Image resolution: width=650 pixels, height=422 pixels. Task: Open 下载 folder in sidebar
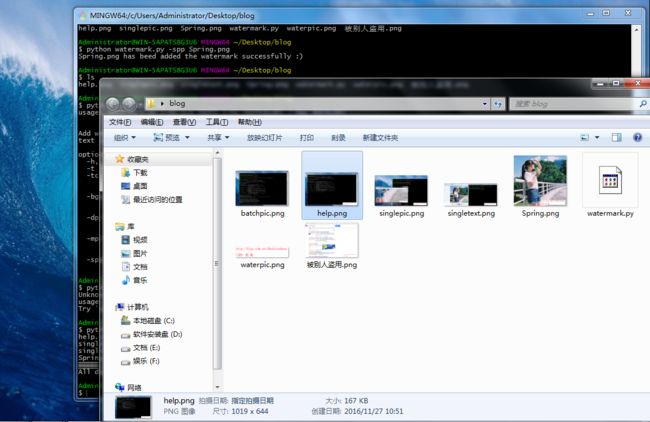pyautogui.click(x=140, y=172)
